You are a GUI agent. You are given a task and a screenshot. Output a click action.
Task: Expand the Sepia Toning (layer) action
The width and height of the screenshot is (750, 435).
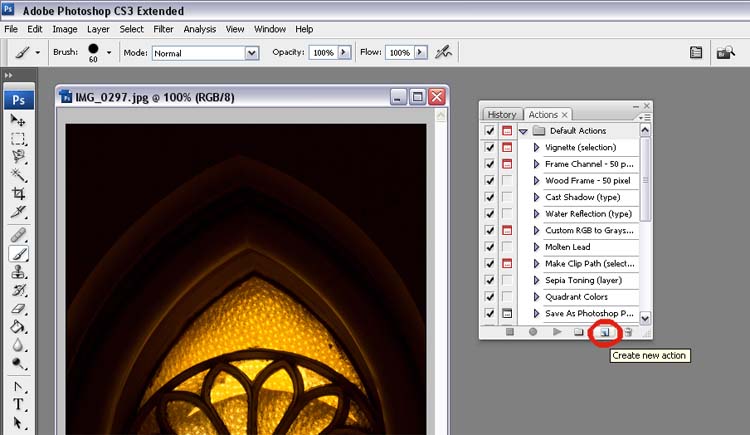click(536, 280)
